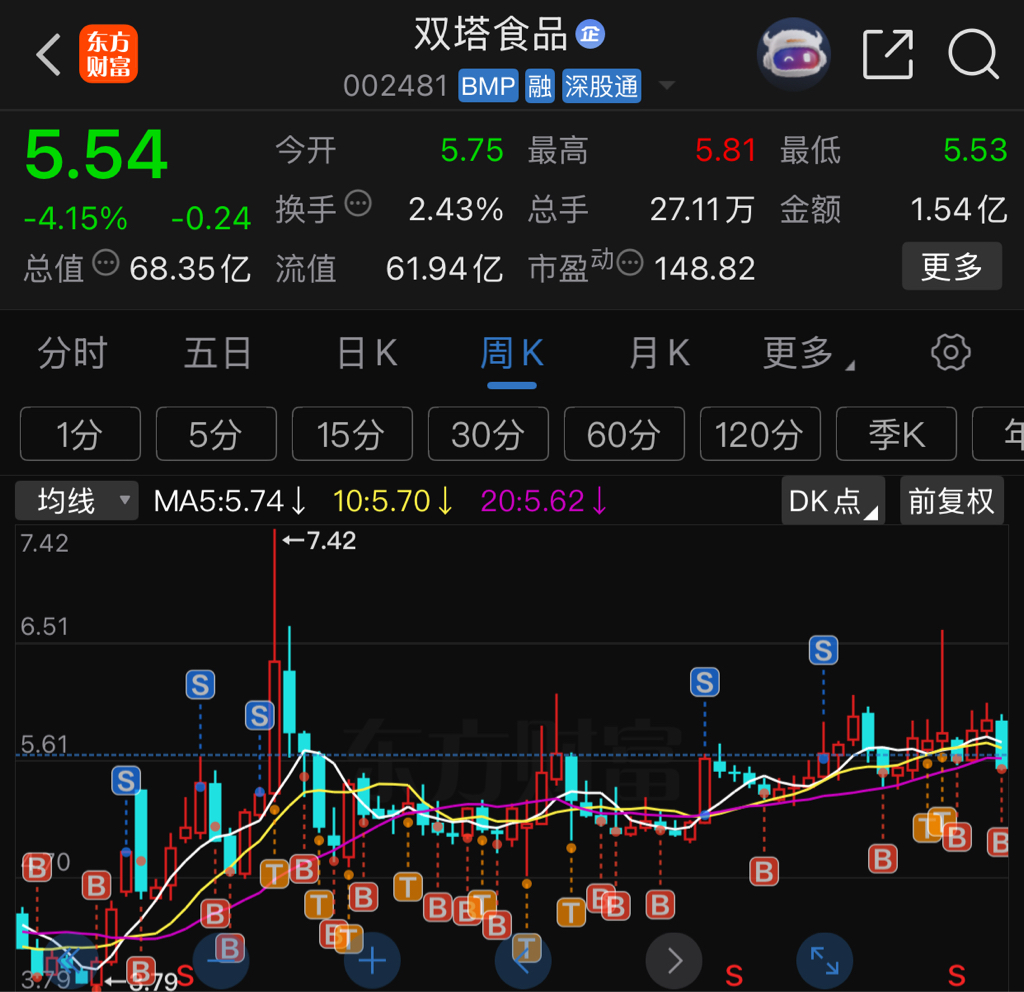Tap MA5:5.74 indicator value
The image size is (1024, 992).
click(x=230, y=501)
